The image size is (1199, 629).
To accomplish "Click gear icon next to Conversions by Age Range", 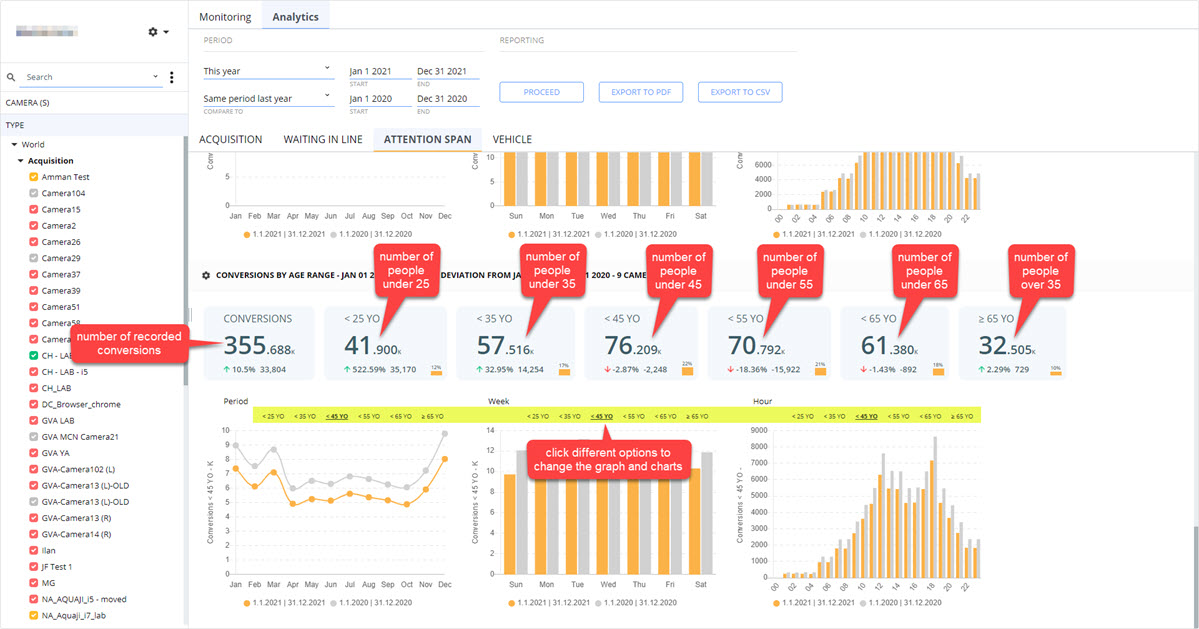I will pos(206,275).
